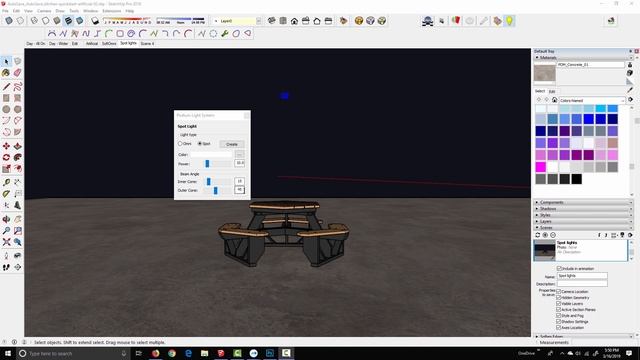Screen dimensions: 640x360
Task: Open the Layer0 layer dropdown
Action: pos(258,21)
